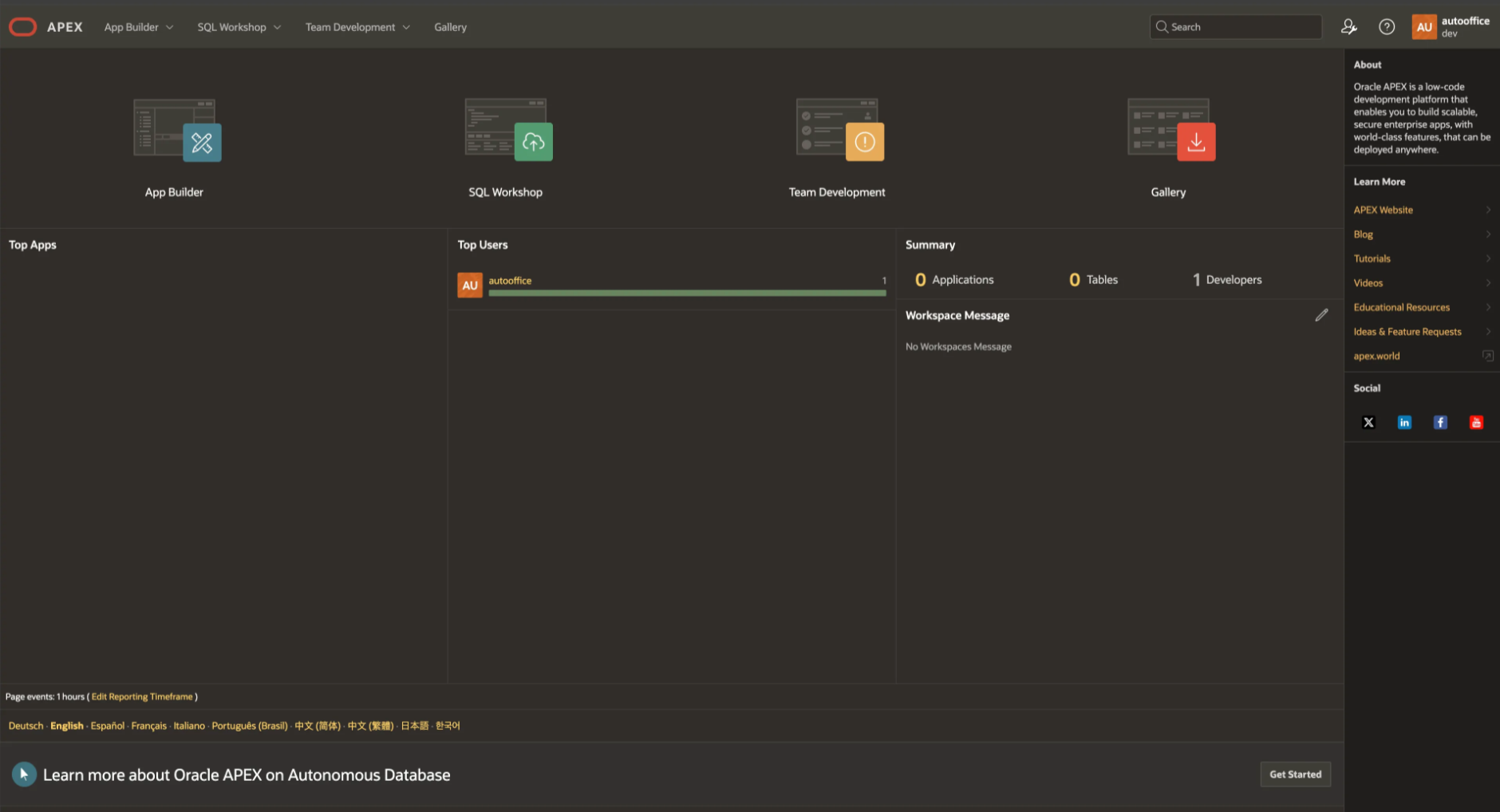The image size is (1500, 812).
Task: Click the Blog row chevron
Action: point(1488,235)
